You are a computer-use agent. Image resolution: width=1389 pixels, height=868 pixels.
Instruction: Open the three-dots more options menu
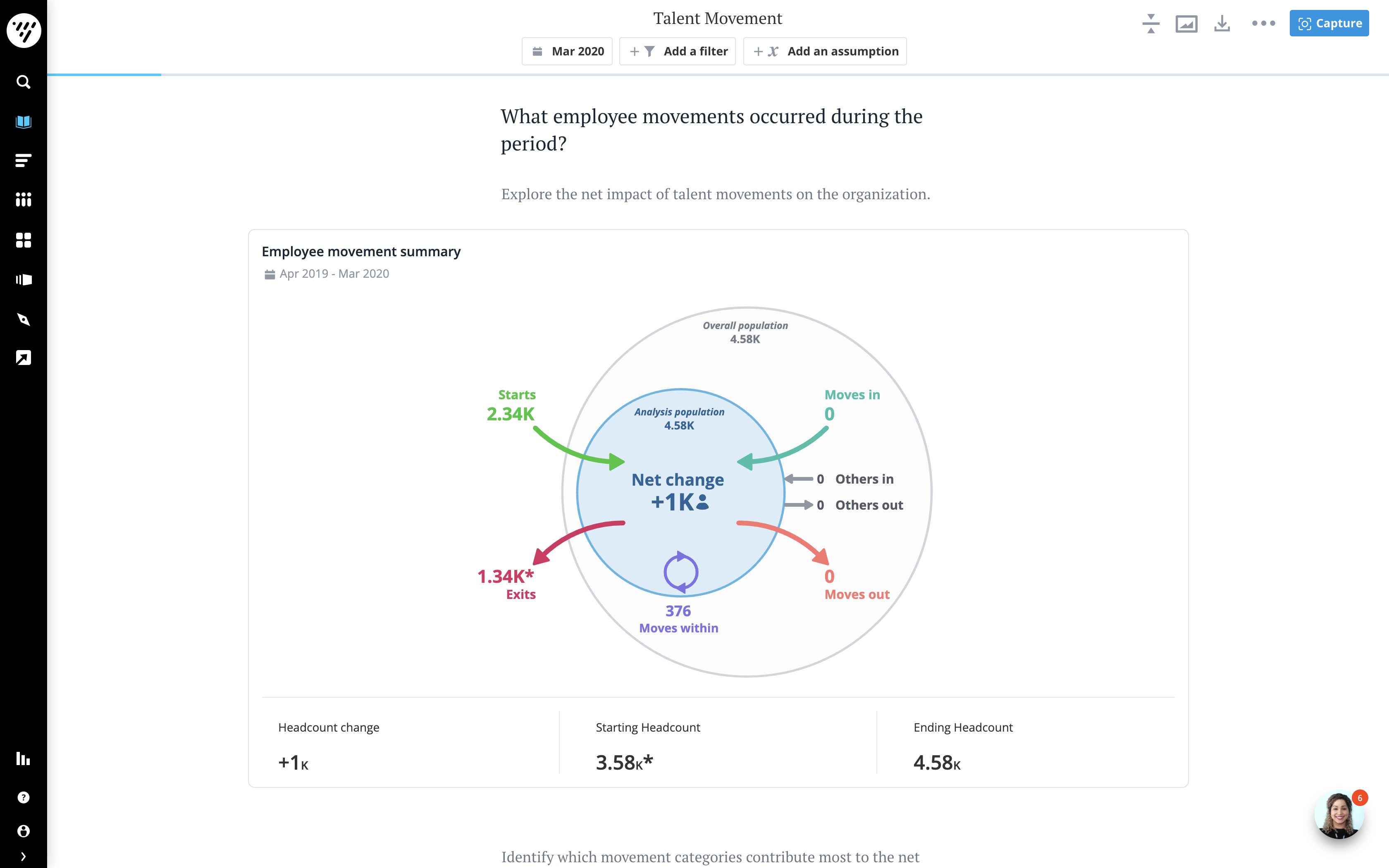coord(1263,24)
